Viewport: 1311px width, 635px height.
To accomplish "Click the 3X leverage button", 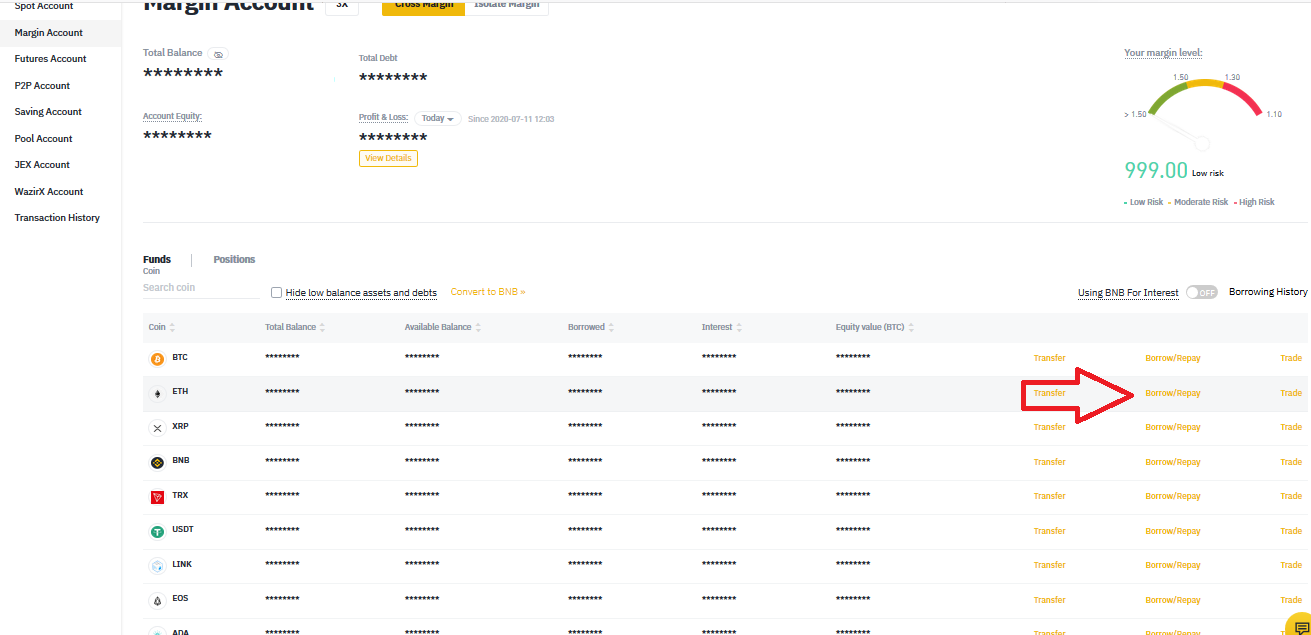I will (342, 6).
